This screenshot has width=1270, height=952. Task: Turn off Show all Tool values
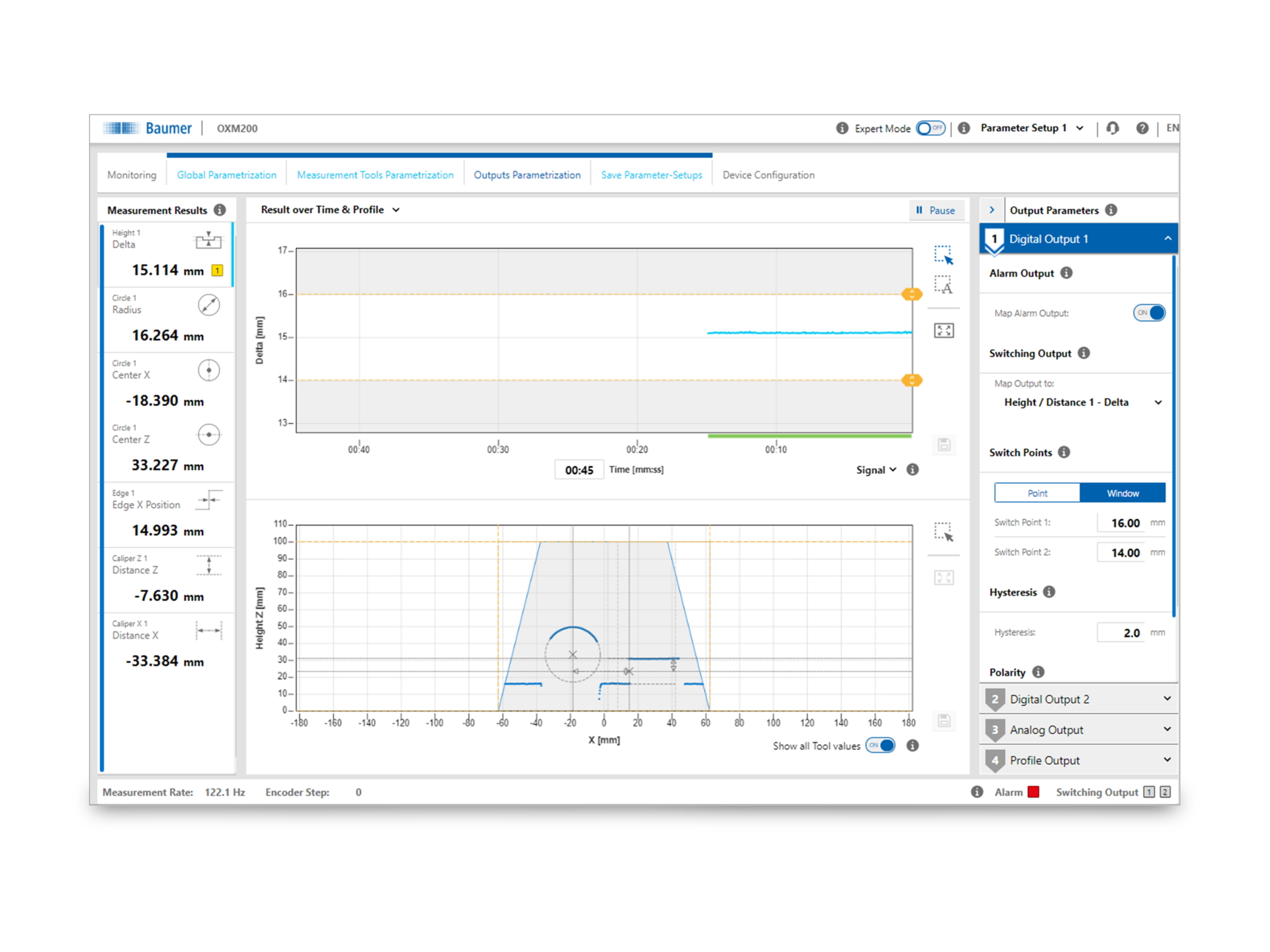[880, 746]
